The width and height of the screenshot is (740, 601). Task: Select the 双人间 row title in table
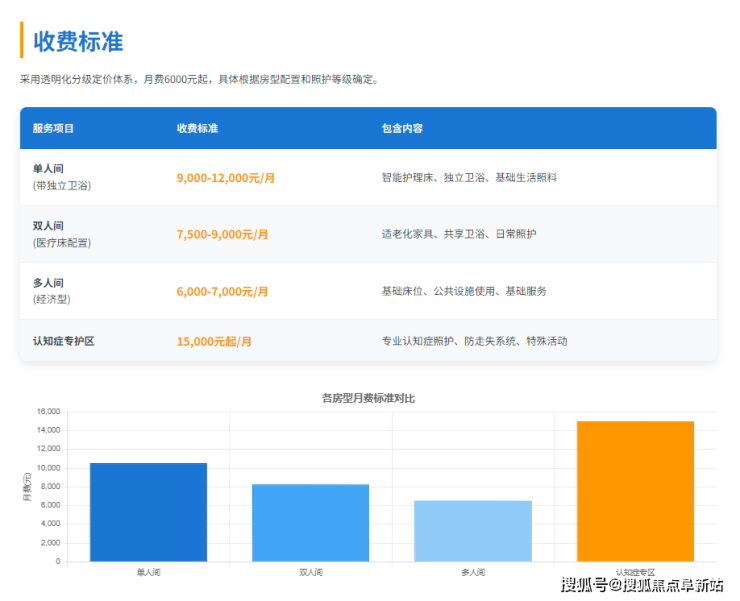[48, 225]
